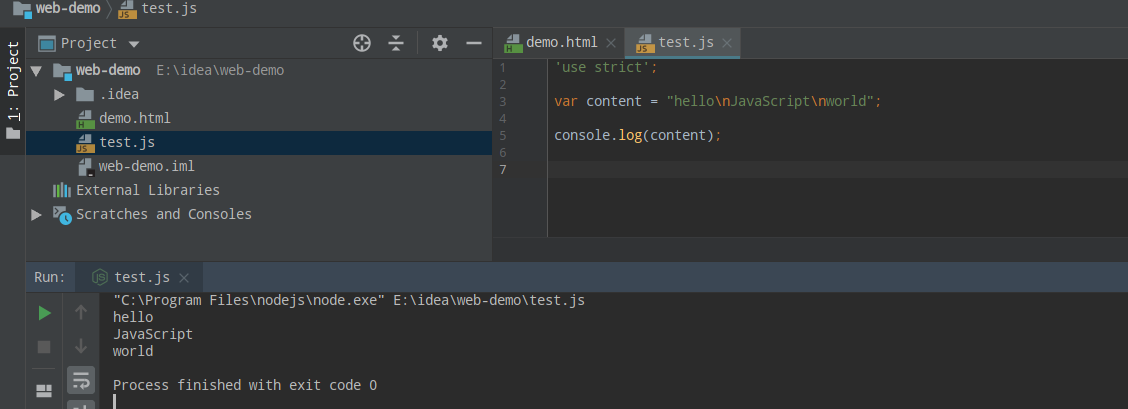This screenshot has height=409, width=1128.
Task: Click web-demo.iml file icon in tree
Action: point(86,167)
